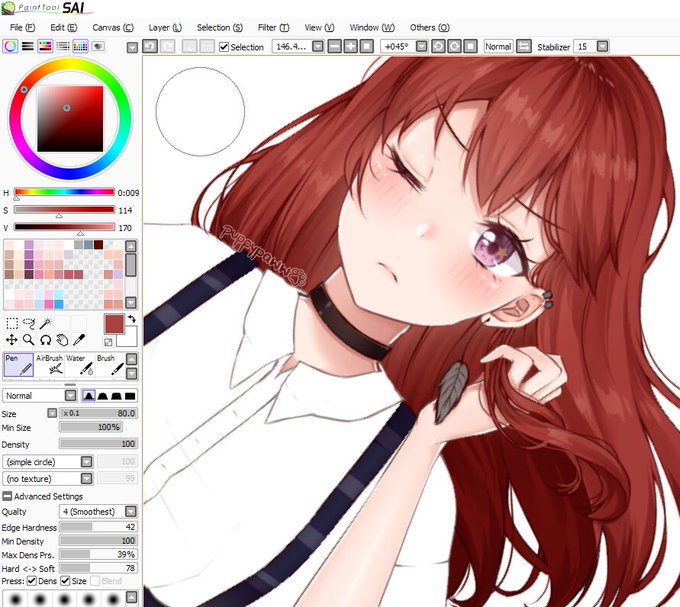Open the Stabilizer value dropdown

(x=602, y=46)
